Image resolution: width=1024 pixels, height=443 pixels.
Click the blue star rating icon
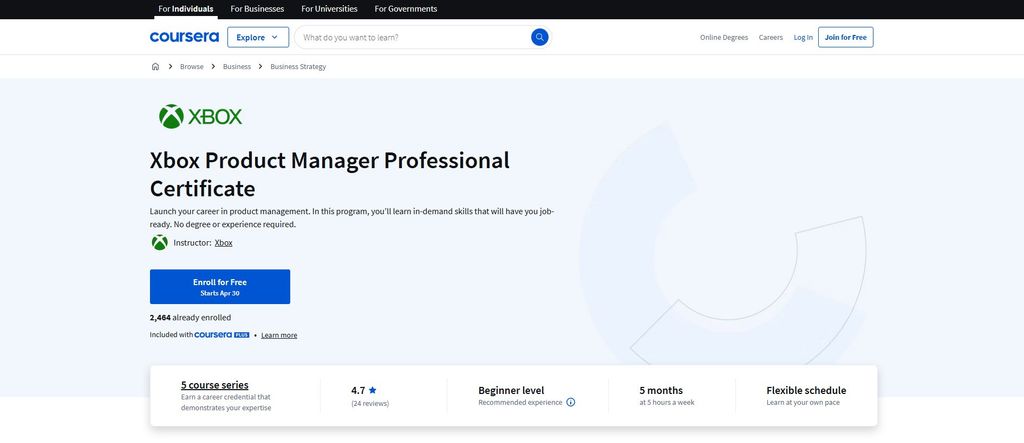click(x=372, y=390)
